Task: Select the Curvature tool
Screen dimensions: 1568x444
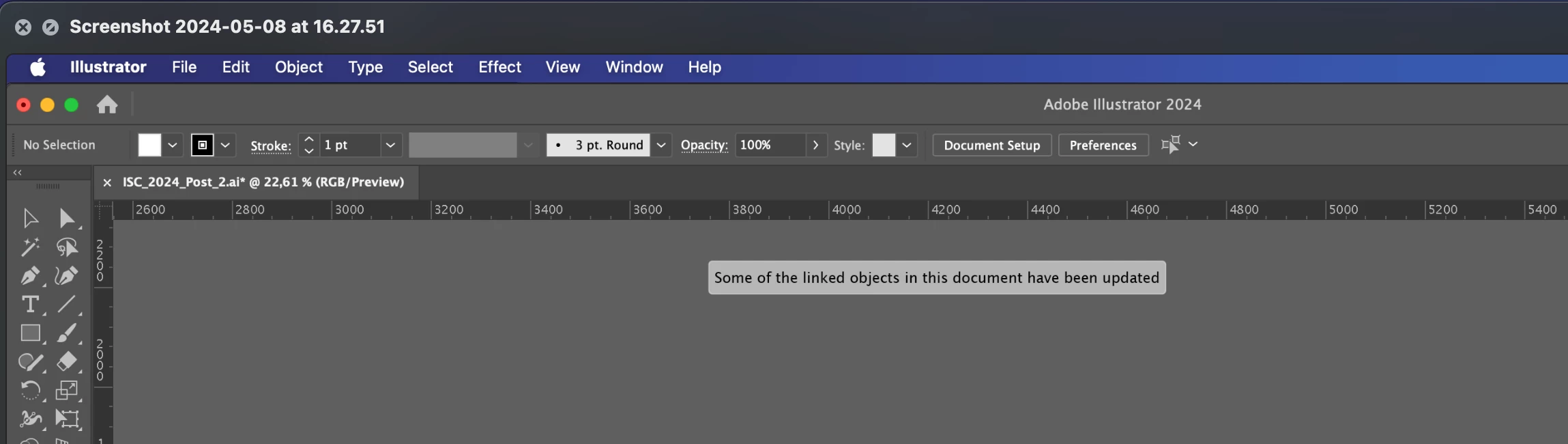Action: [x=67, y=275]
